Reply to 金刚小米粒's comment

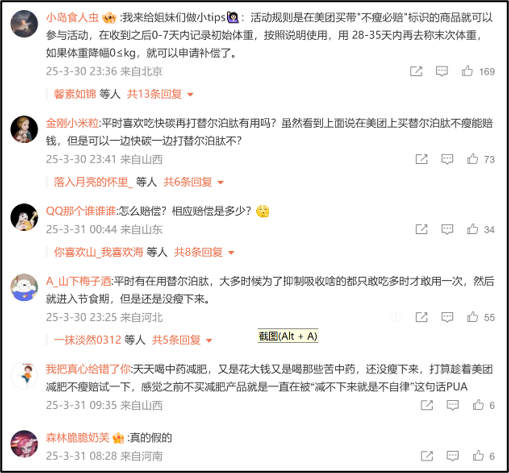(x=447, y=159)
